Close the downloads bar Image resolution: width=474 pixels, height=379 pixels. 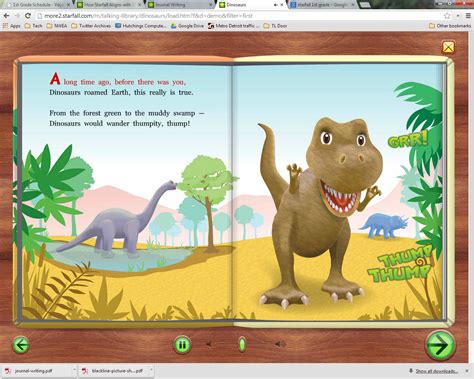tap(467, 371)
